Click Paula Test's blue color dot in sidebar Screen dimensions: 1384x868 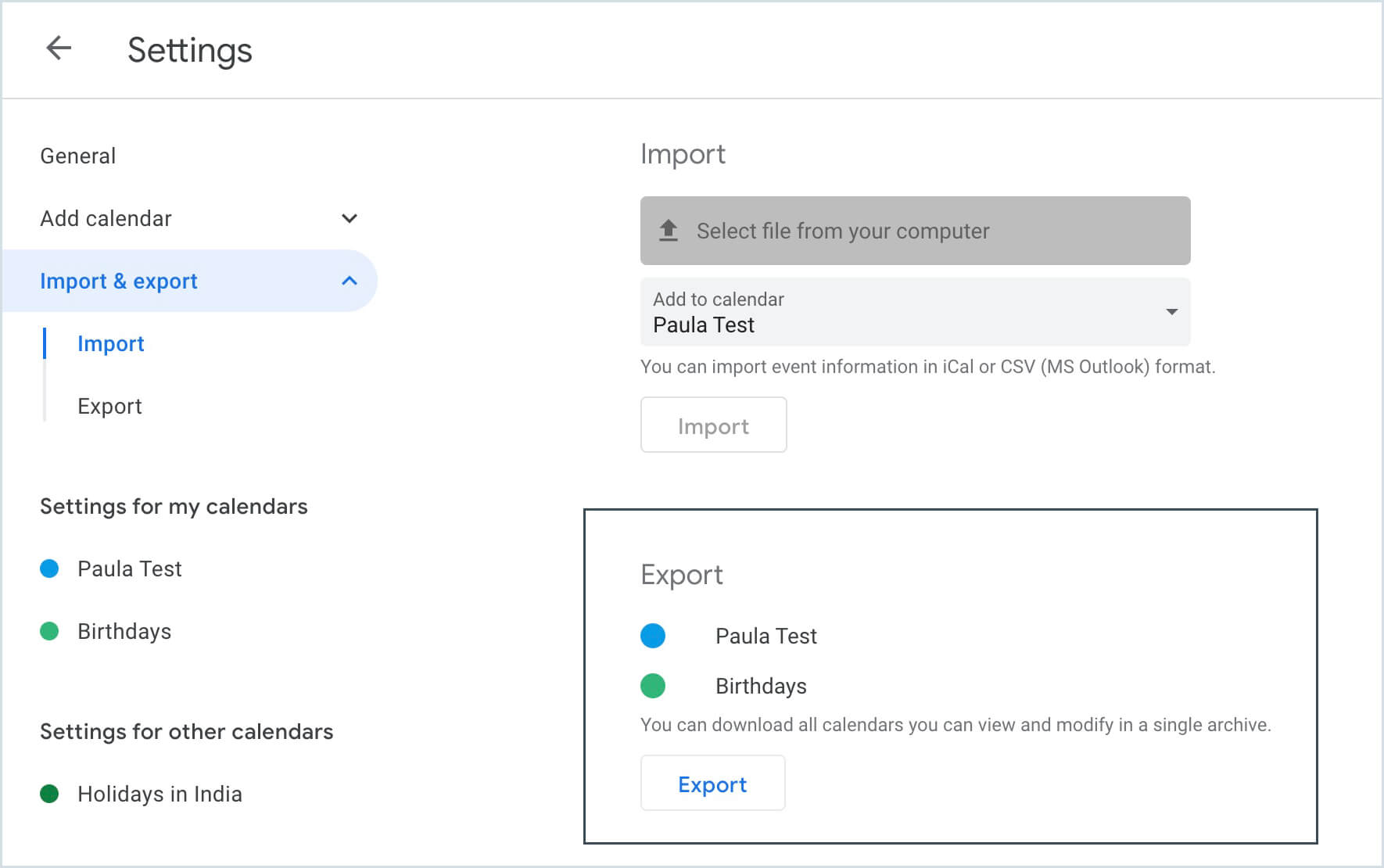49,569
